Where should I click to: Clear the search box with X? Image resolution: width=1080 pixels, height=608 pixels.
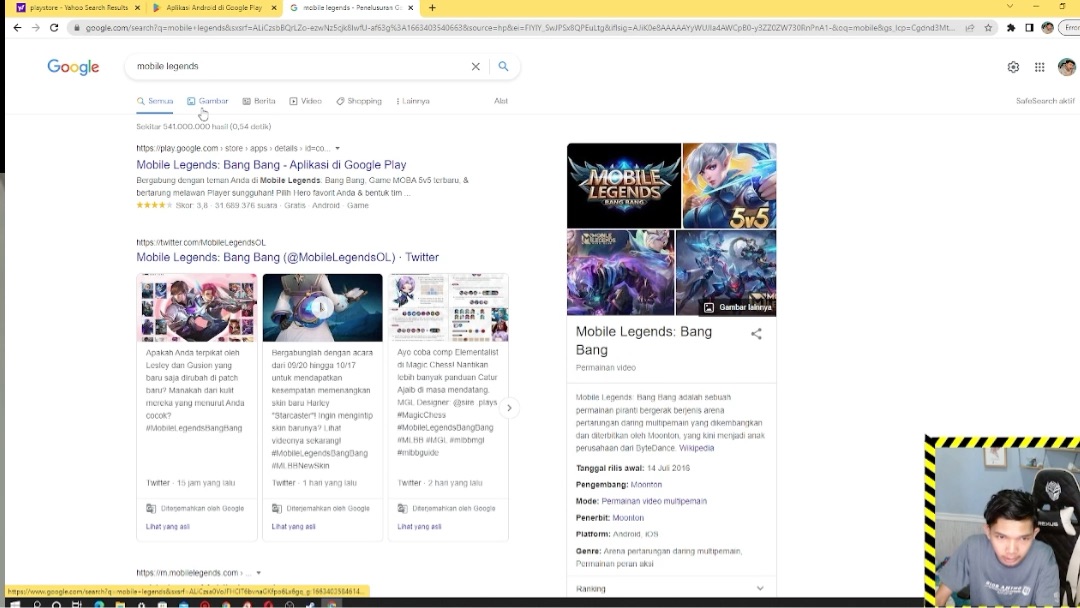click(475, 66)
